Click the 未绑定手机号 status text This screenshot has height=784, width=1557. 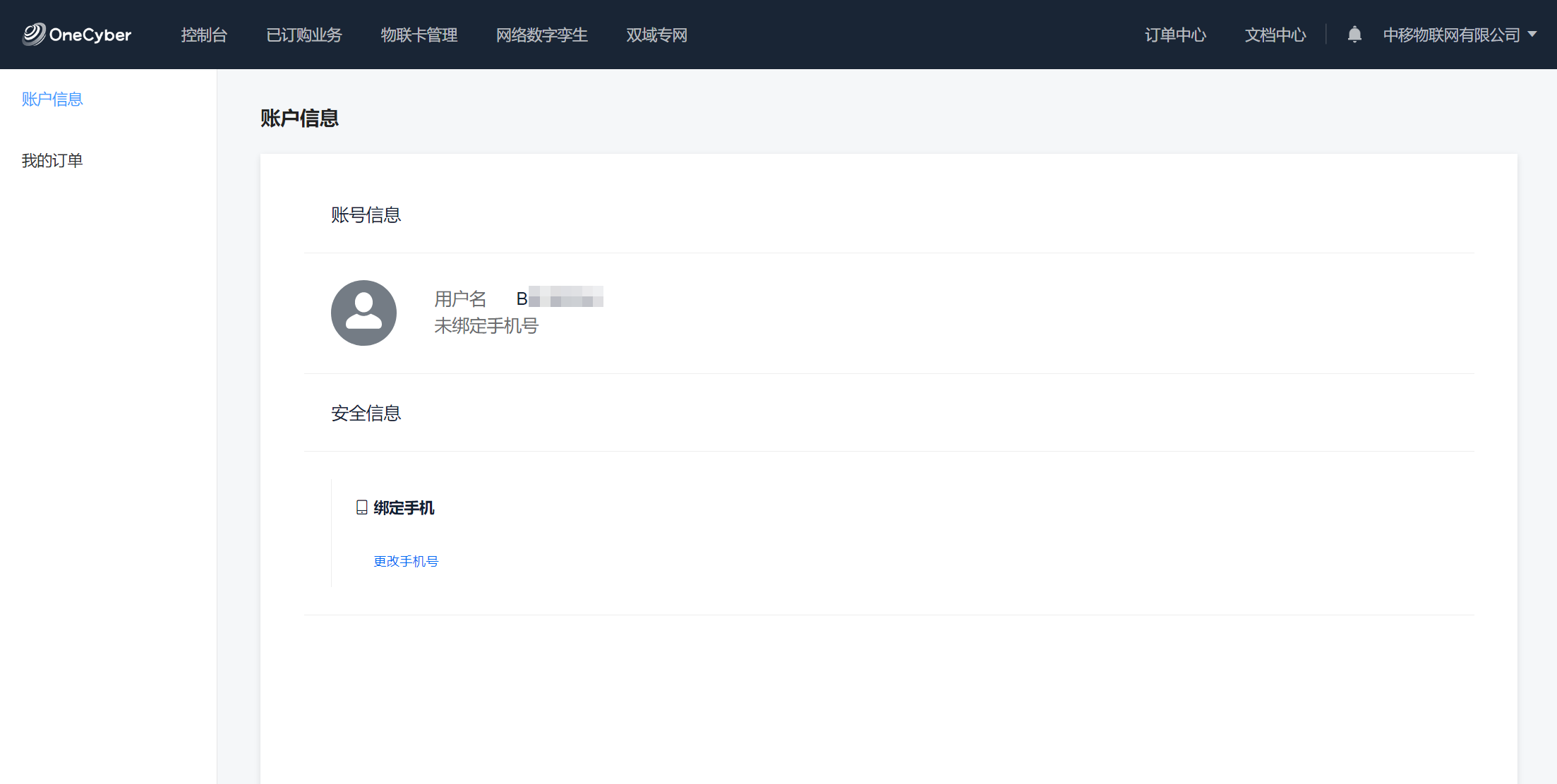[x=486, y=325]
